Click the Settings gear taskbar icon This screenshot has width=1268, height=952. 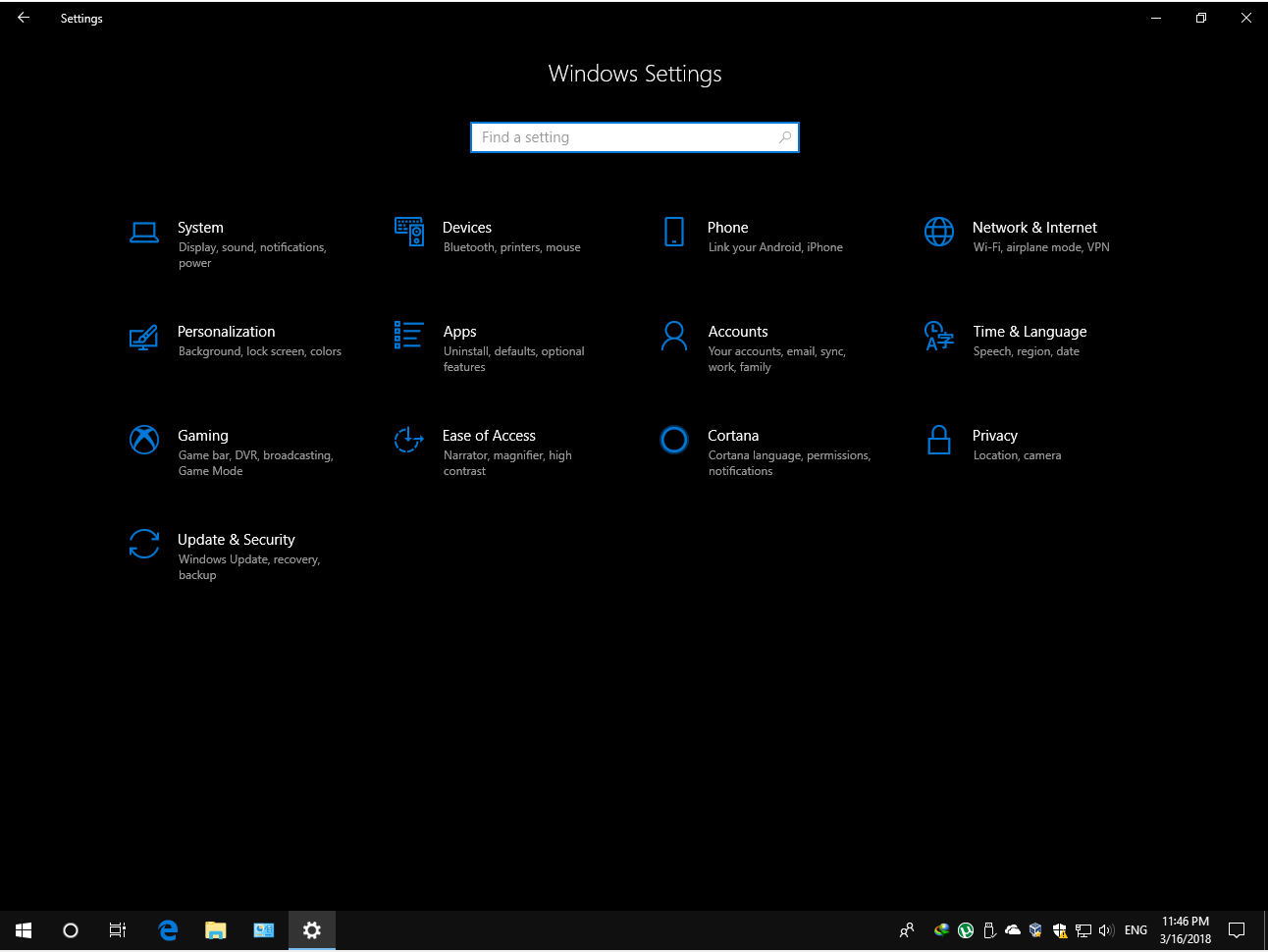tap(312, 930)
